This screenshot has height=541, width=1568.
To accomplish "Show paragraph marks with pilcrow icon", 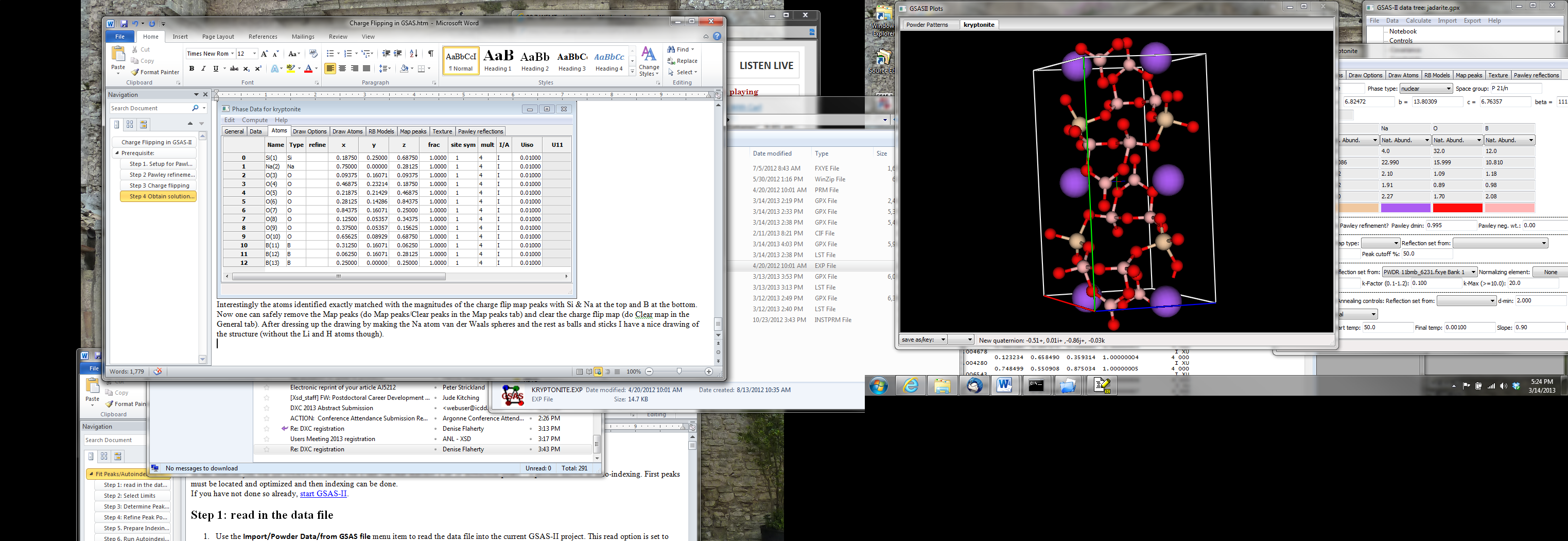I will click(x=430, y=54).
